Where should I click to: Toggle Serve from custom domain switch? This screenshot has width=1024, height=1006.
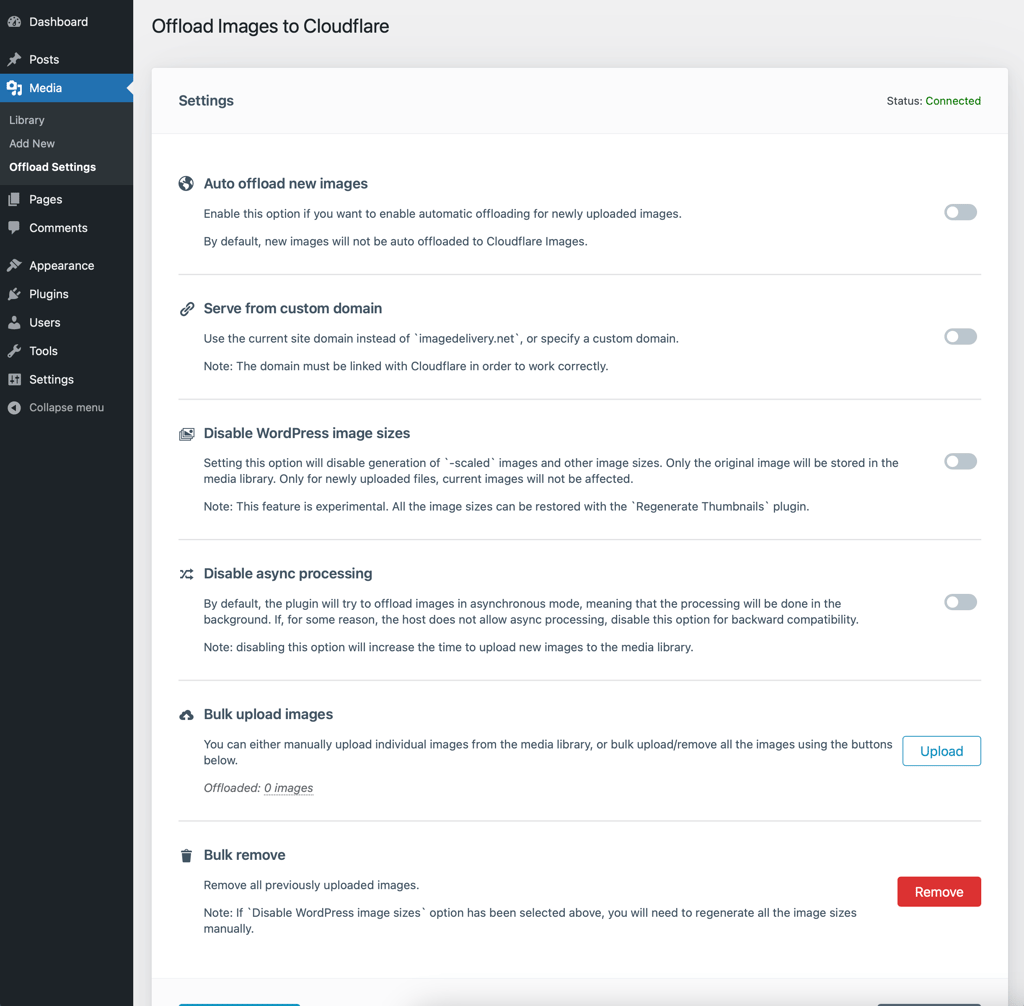[960, 337]
